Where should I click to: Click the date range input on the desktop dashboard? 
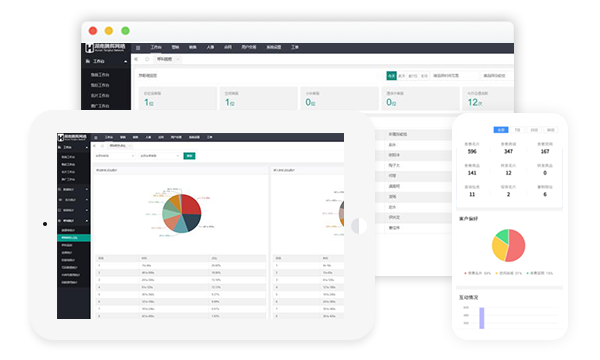click(455, 76)
